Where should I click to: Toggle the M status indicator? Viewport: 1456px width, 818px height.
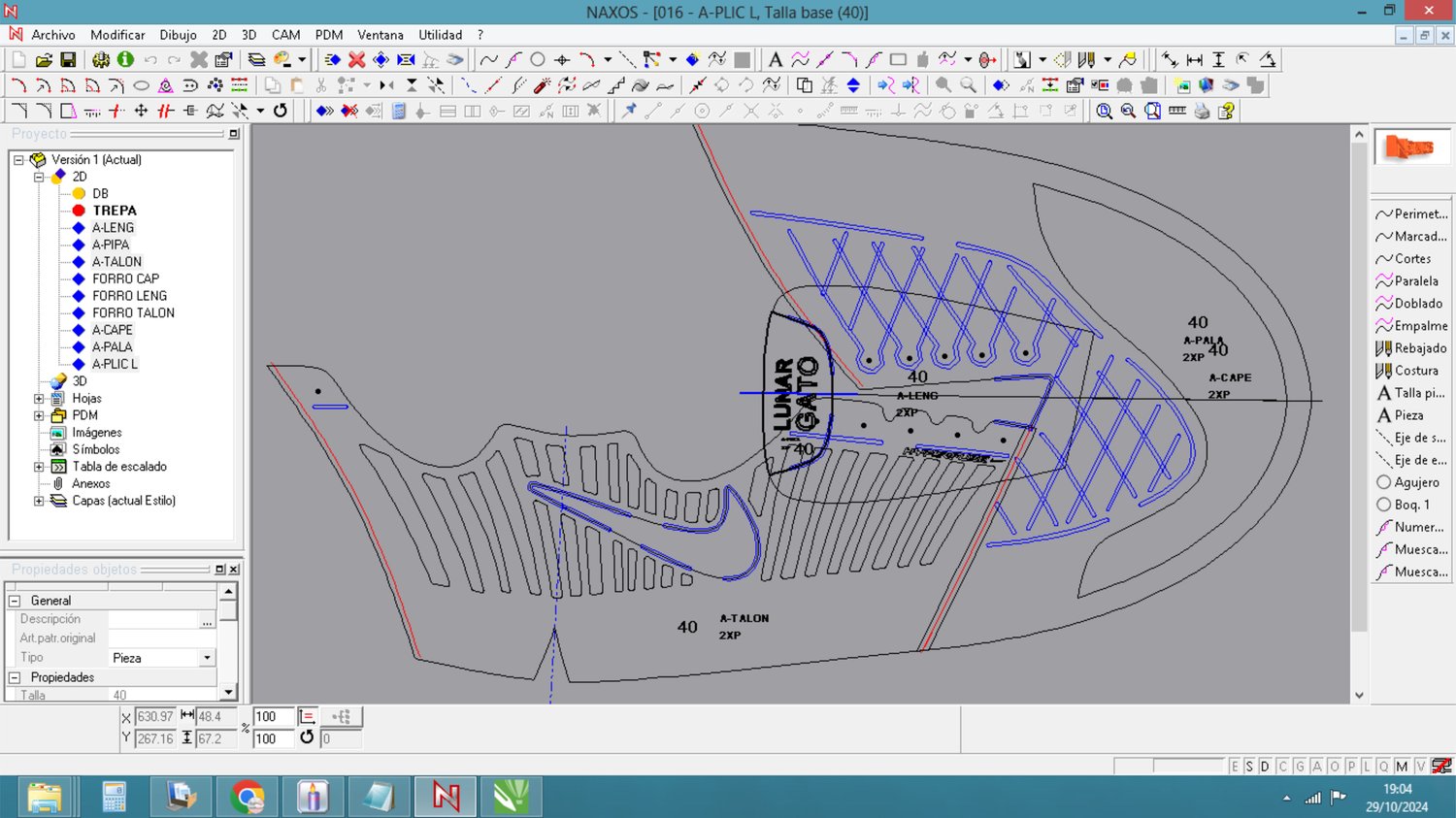(x=1402, y=767)
